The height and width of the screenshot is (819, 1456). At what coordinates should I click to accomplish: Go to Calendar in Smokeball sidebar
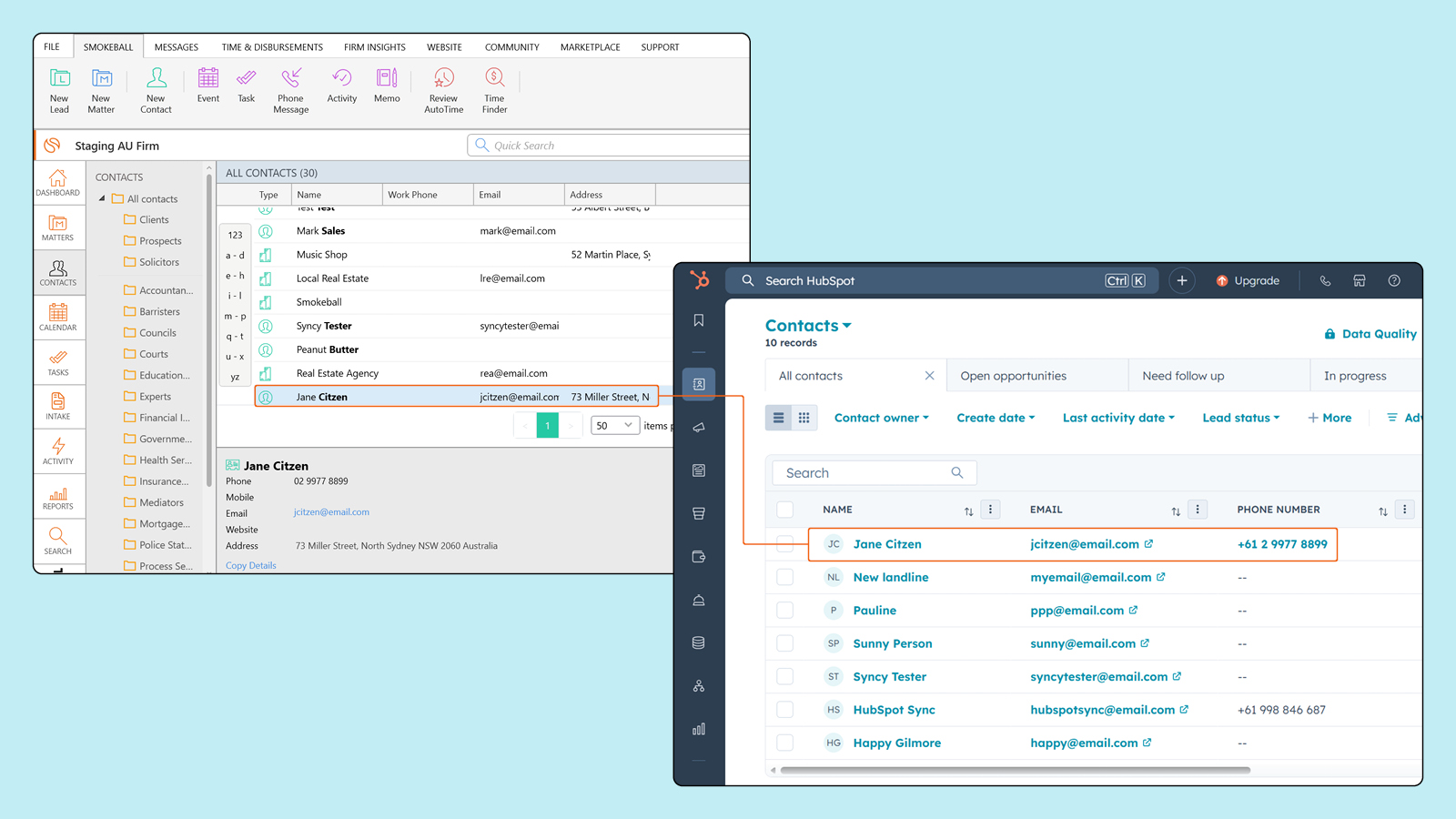click(x=58, y=317)
